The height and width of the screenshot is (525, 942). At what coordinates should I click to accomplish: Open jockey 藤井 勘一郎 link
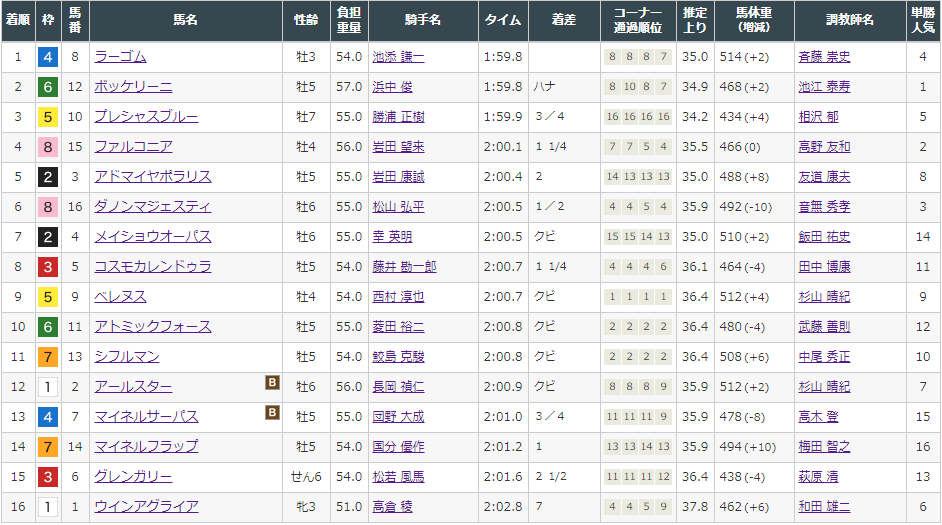click(x=404, y=267)
